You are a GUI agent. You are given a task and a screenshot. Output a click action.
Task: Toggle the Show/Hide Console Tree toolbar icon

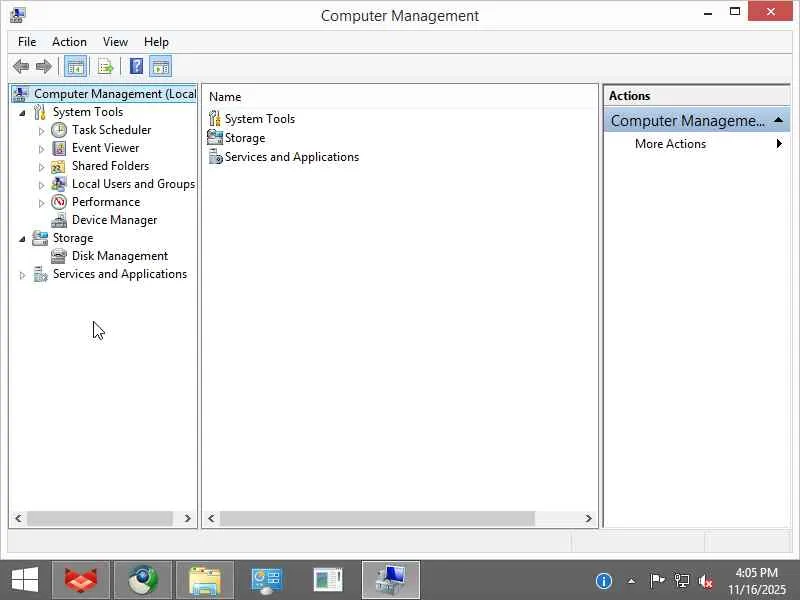pyautogui.click(x=76, y=66)
